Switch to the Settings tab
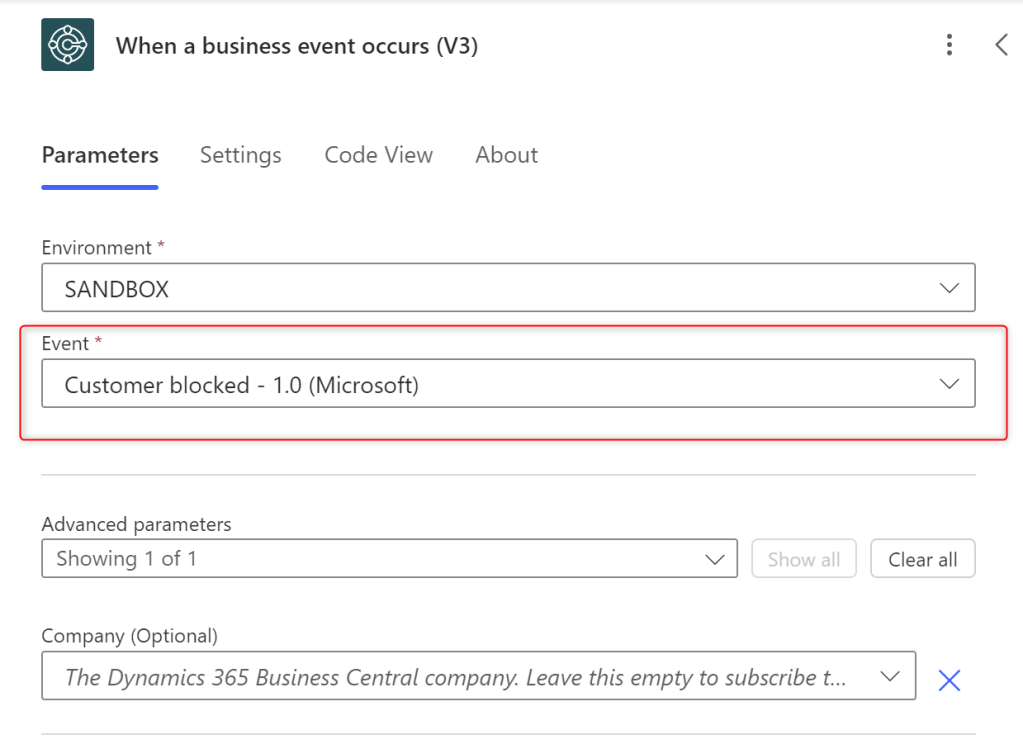 240,155
